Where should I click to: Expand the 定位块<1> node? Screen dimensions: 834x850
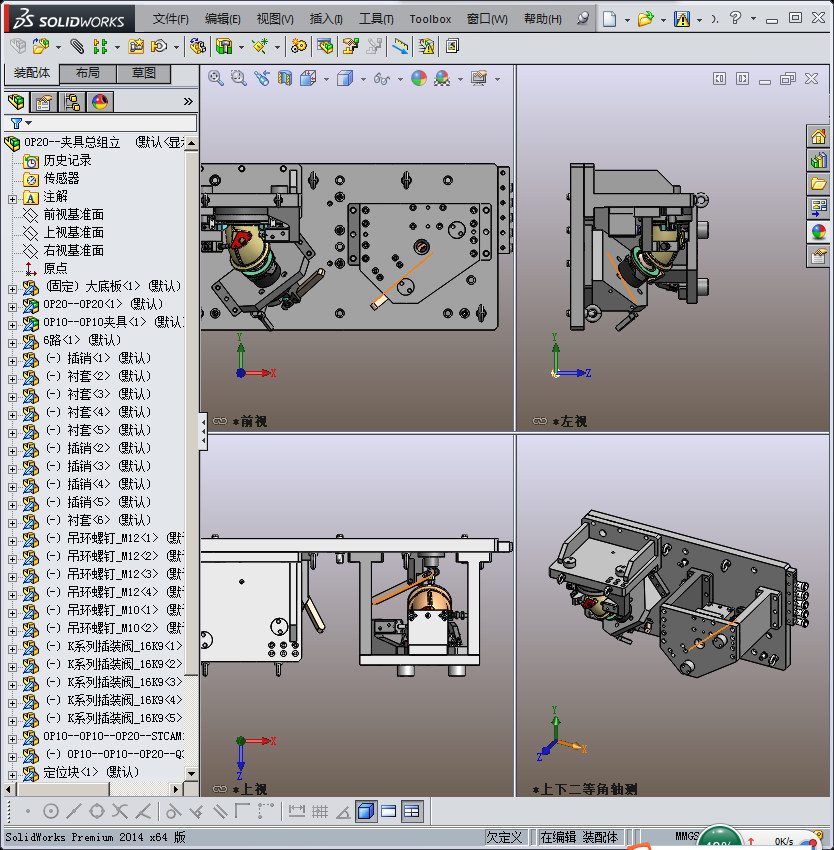[x=12, y=775]
